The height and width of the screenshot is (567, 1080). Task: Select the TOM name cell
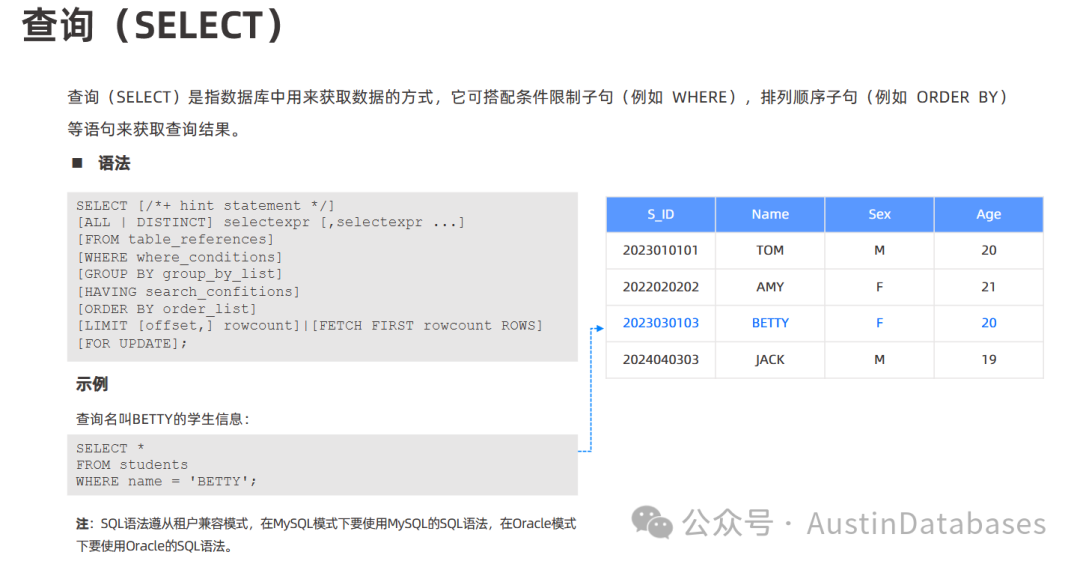(x=770, y=250)
